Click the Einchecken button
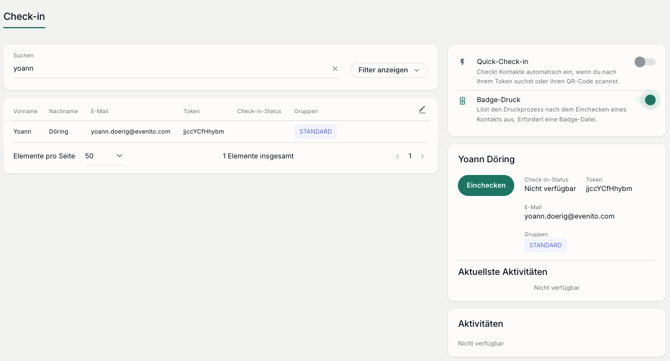Image resolution: width=670 pixels, height=361 pixels. pos(486,185)
